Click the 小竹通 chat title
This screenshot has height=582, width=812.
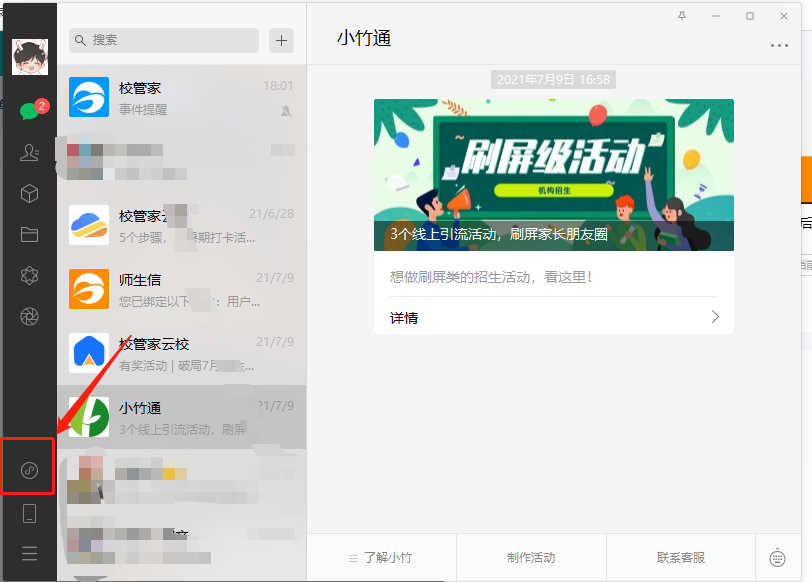(364, 38)
